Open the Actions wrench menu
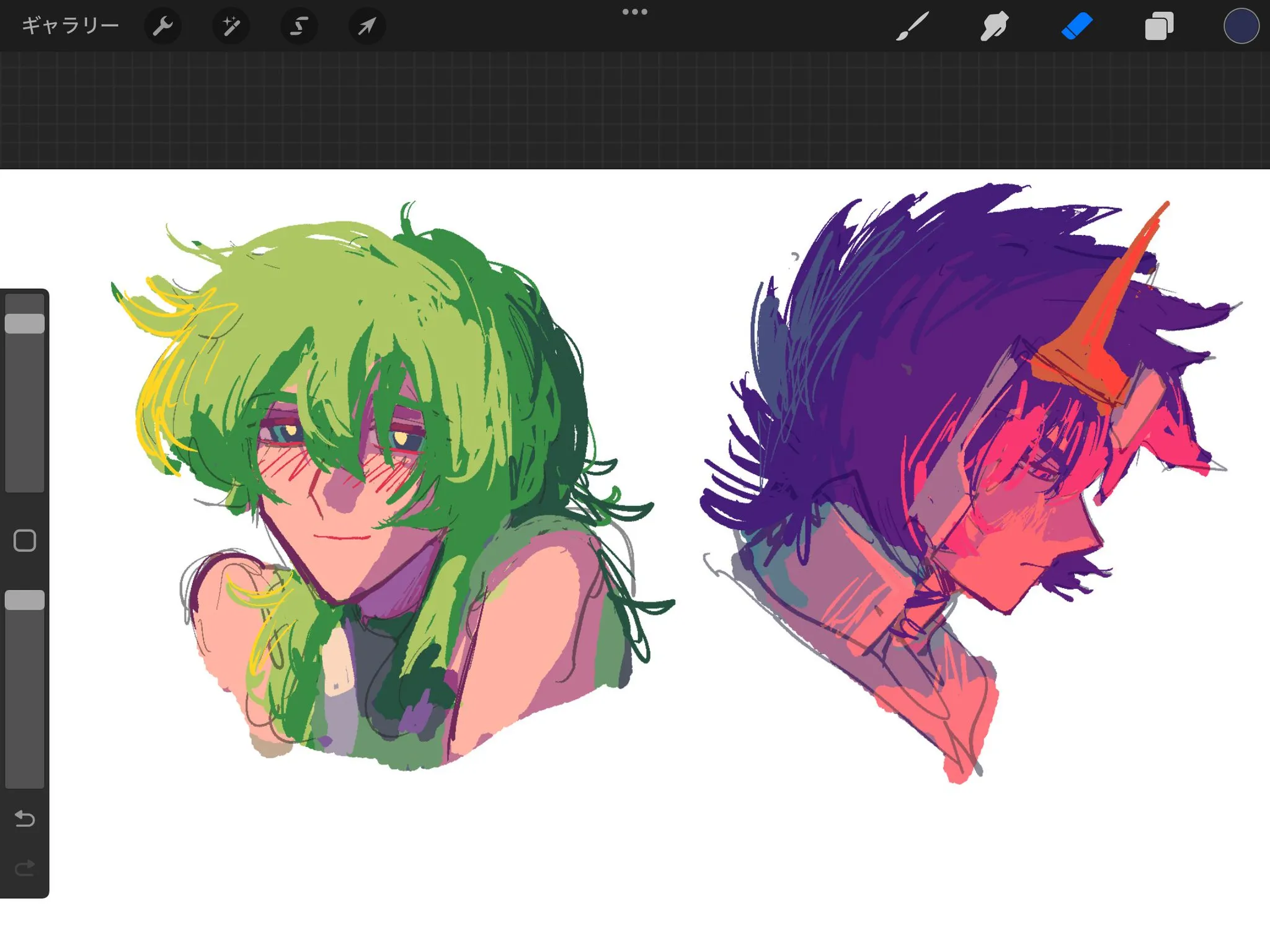 [x=162, y=26]
